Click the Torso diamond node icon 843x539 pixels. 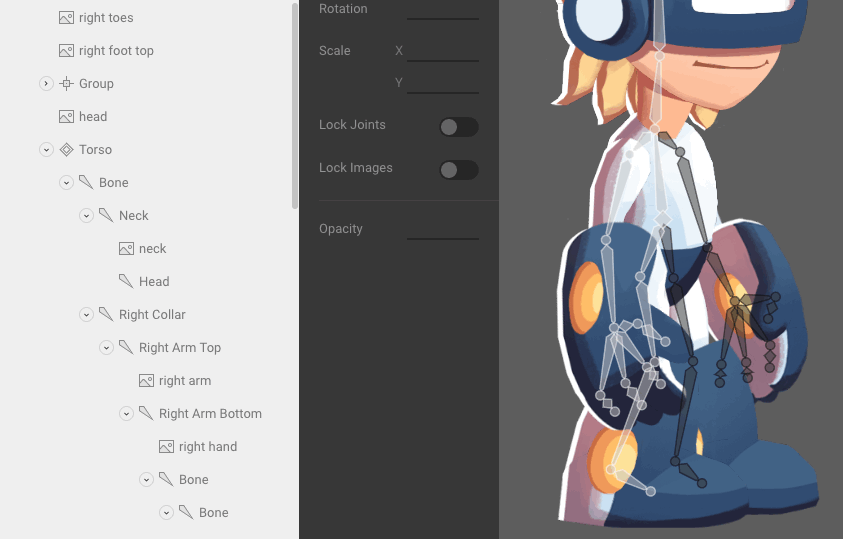pos(66,149)
